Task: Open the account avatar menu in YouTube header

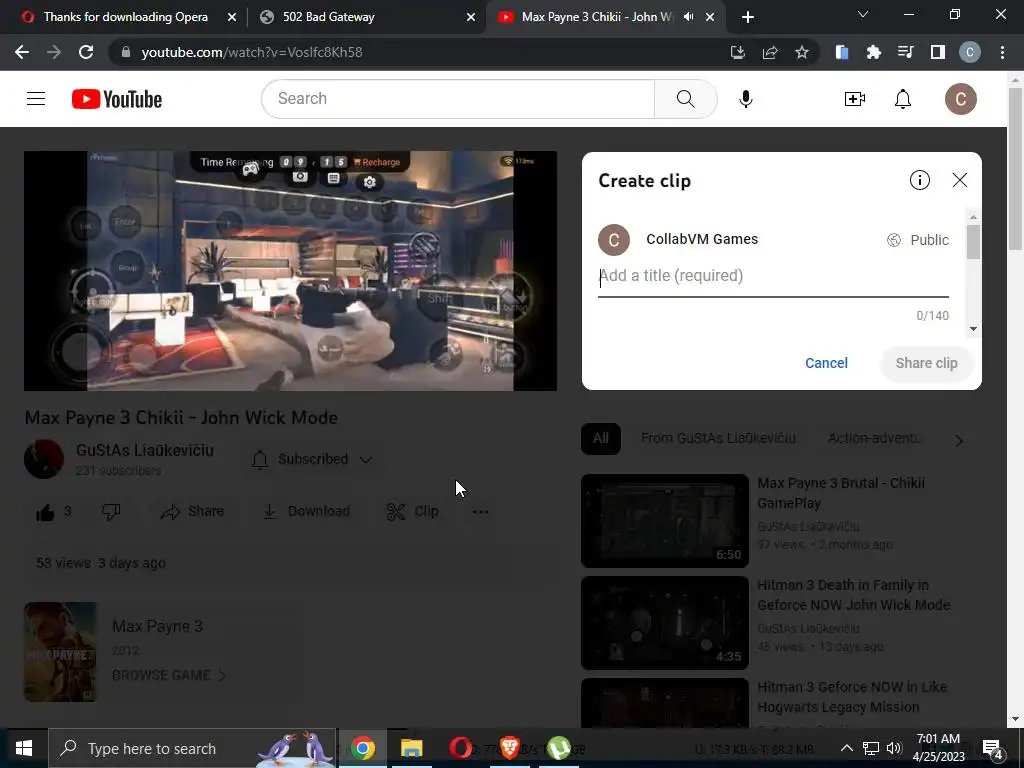Action: [x=960, y=99]
